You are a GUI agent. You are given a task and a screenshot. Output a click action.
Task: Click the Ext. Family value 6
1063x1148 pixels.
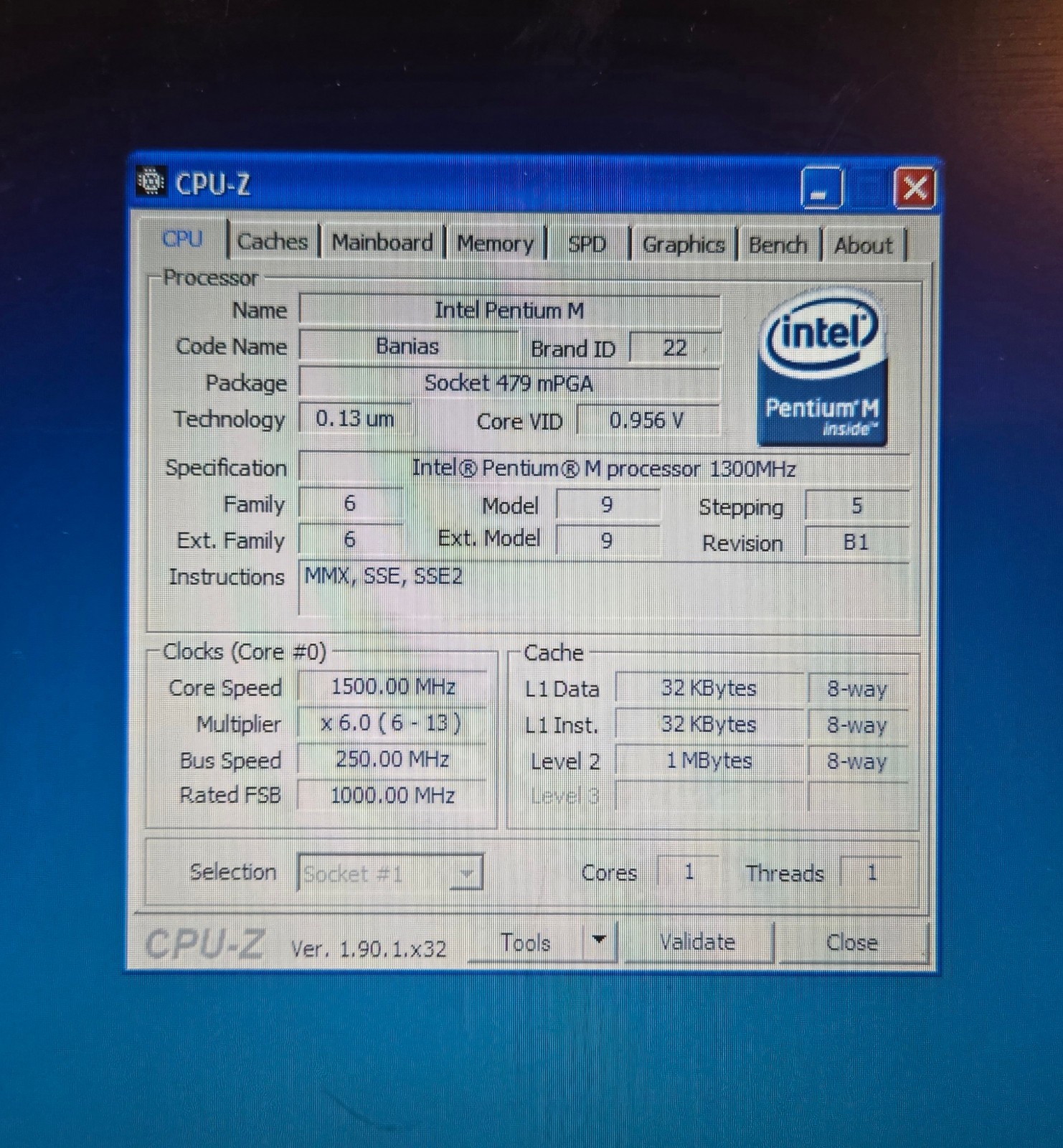pyautogui.click(x=350, y=540)
